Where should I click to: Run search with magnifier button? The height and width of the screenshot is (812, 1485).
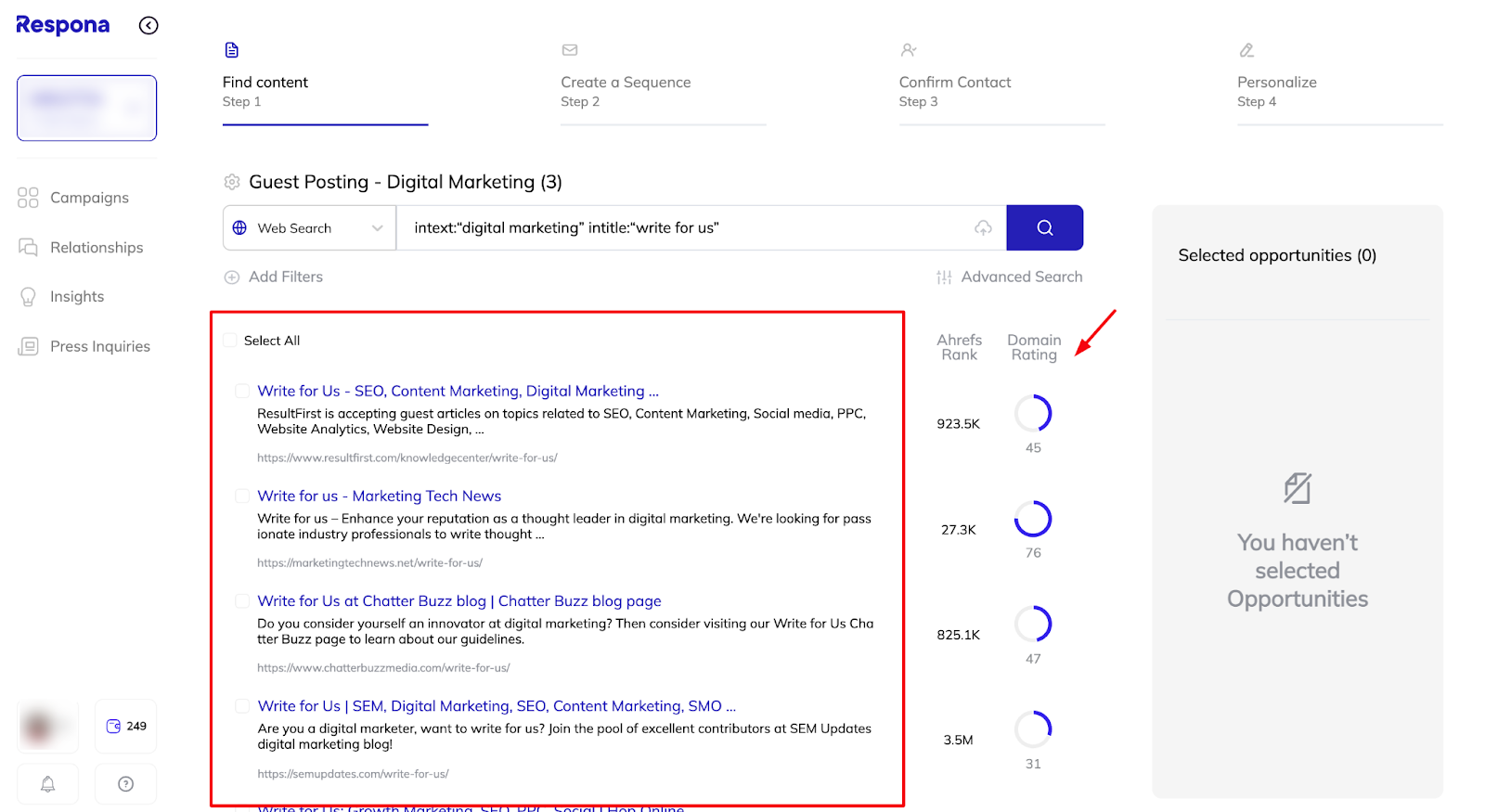coord(1045,227)
